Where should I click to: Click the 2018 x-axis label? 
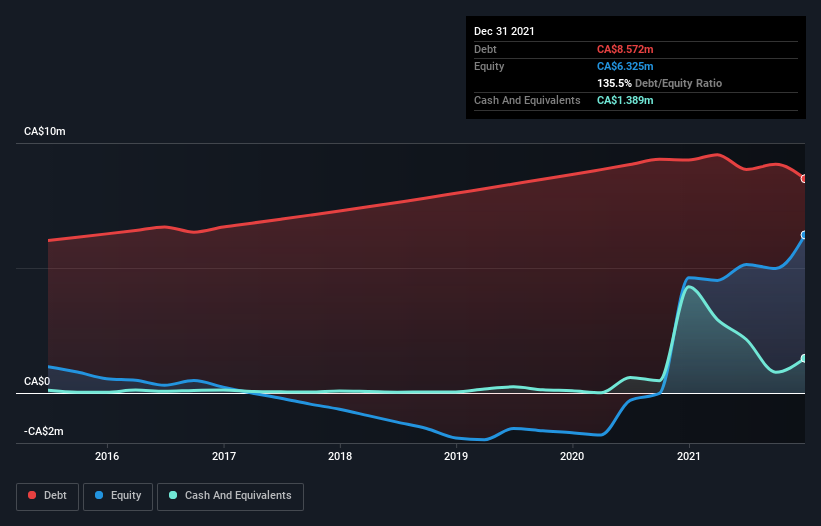(x=340, y=456)
